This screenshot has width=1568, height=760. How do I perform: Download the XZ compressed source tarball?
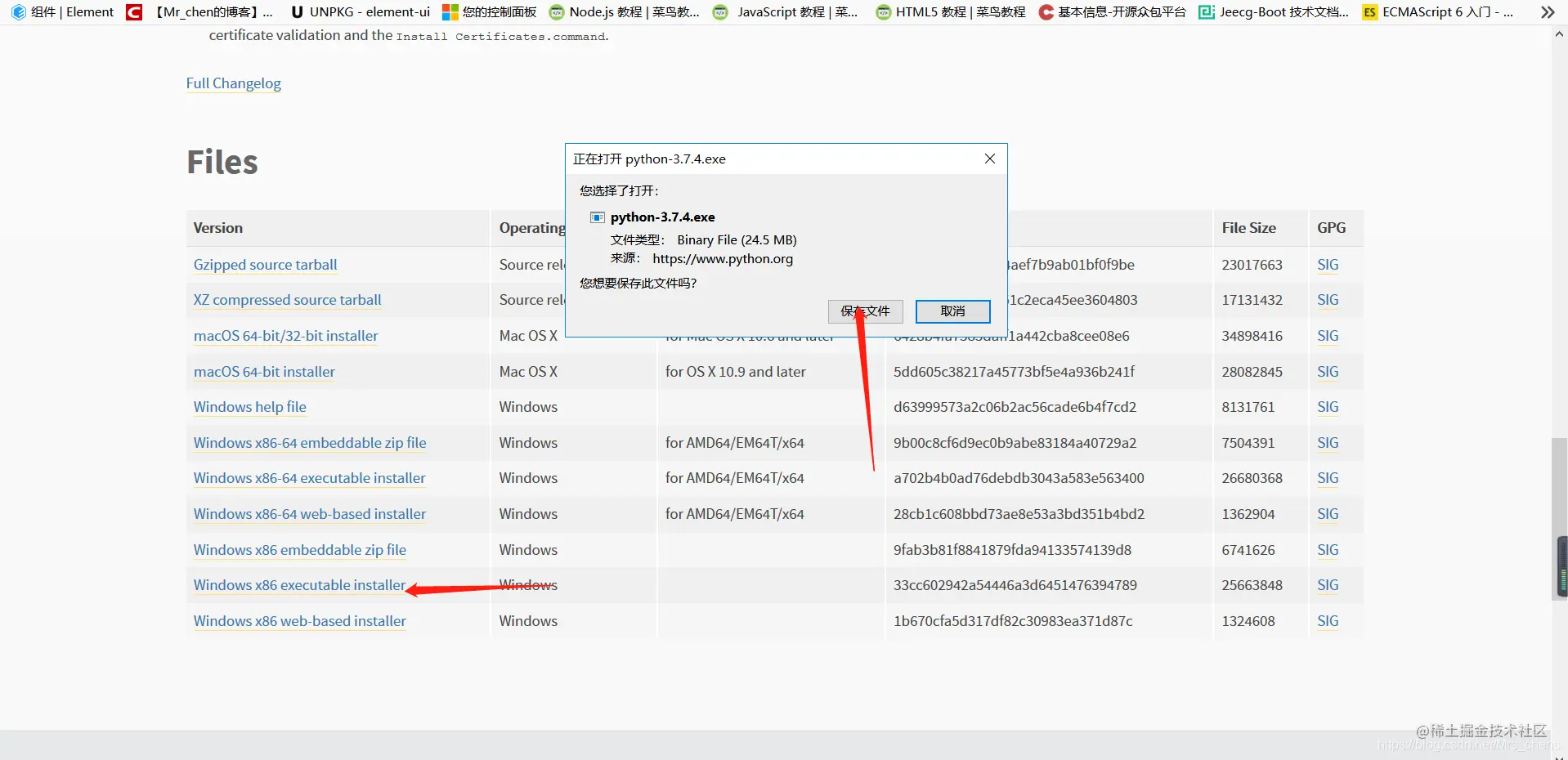(x=287, y=300)
